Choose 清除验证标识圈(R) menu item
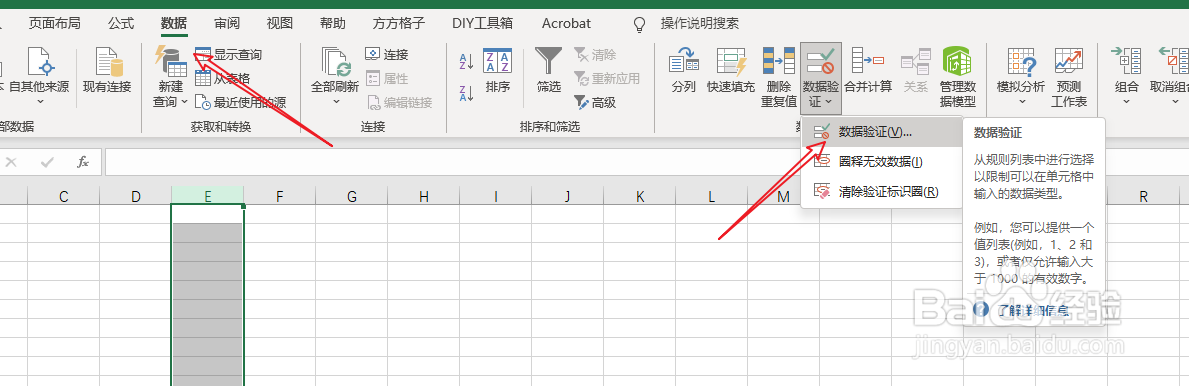The height and width of the screenshot is (386, 1189). pyautogui.click(x=880, y=192)
